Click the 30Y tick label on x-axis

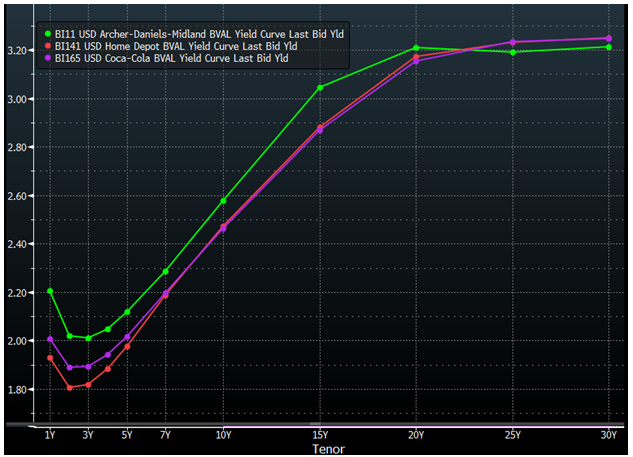610,435
